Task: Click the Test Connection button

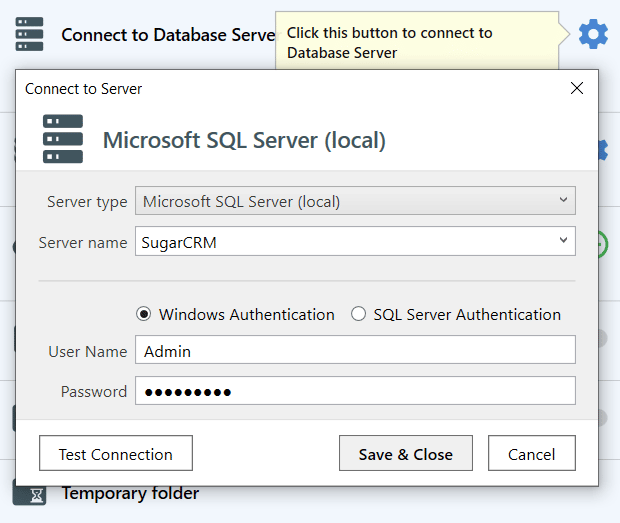Action: point(116,453)
